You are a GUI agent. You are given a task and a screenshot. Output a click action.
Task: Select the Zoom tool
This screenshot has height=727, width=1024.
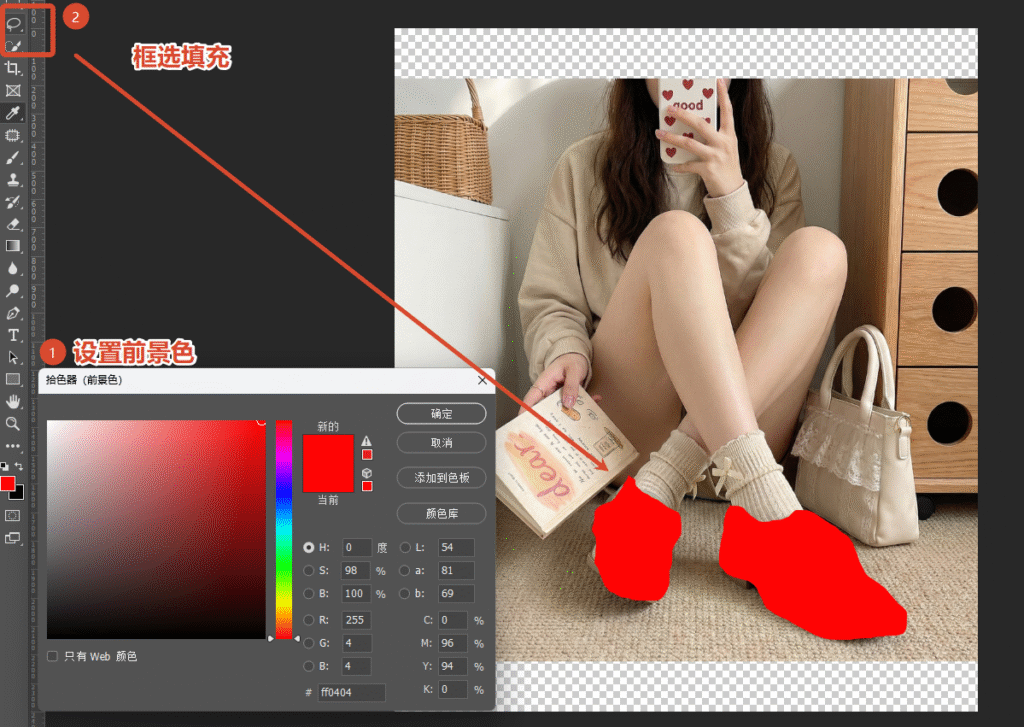(14, 423)
